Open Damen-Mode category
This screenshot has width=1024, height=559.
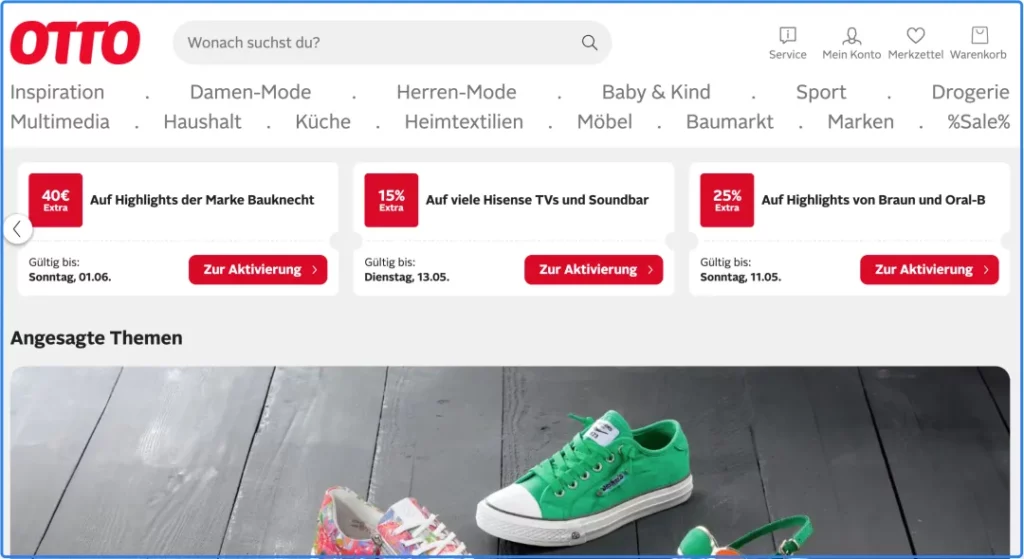[x=250, y=92]
